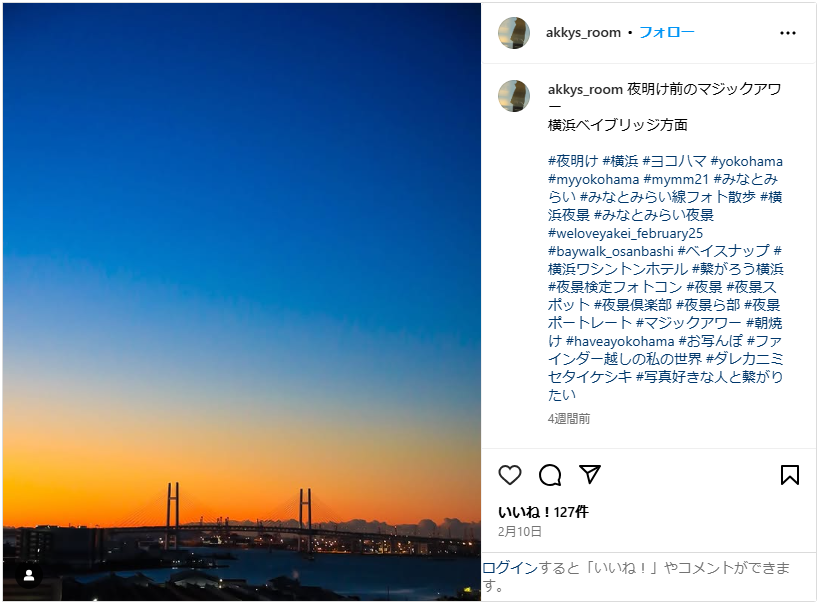The image size is (821, 606).
Task: Share post with paper plane icon
Action: (590, 474)
